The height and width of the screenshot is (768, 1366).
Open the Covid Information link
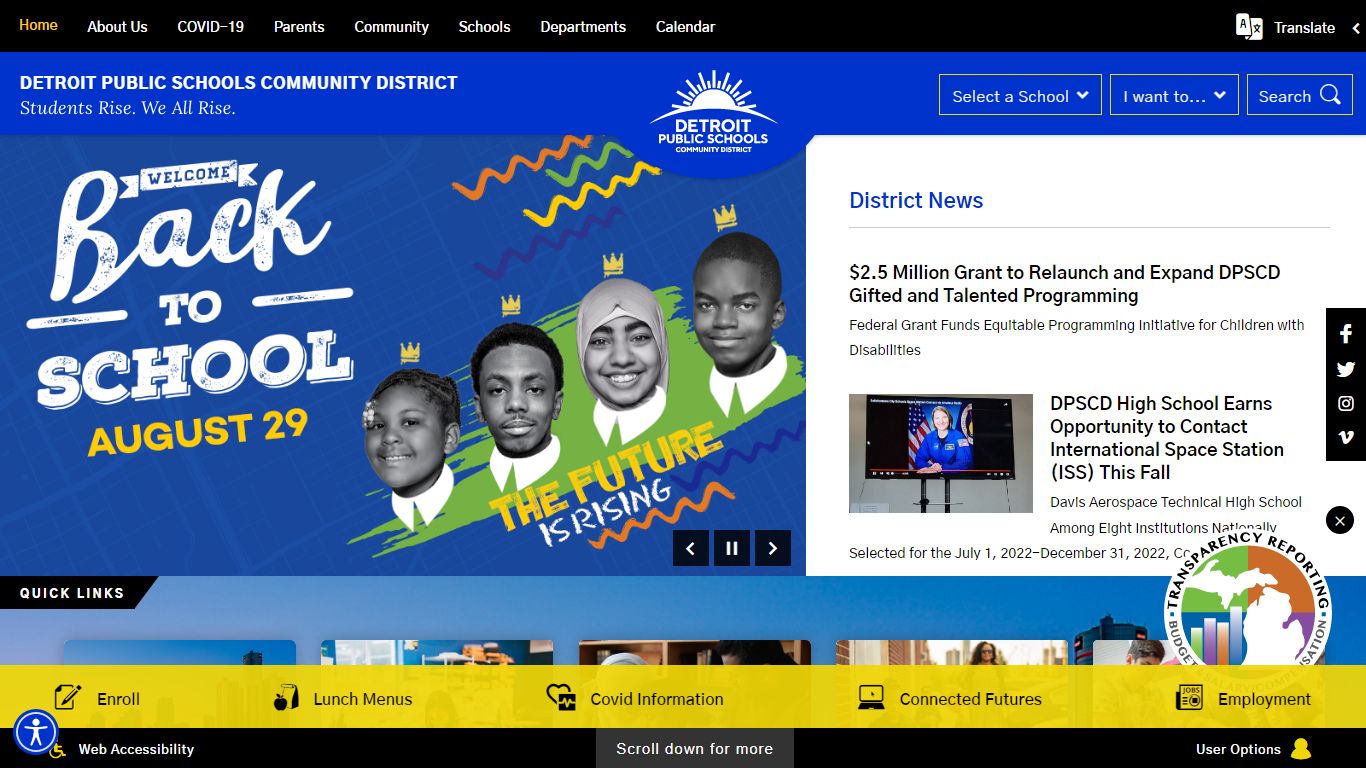(656, 699)
